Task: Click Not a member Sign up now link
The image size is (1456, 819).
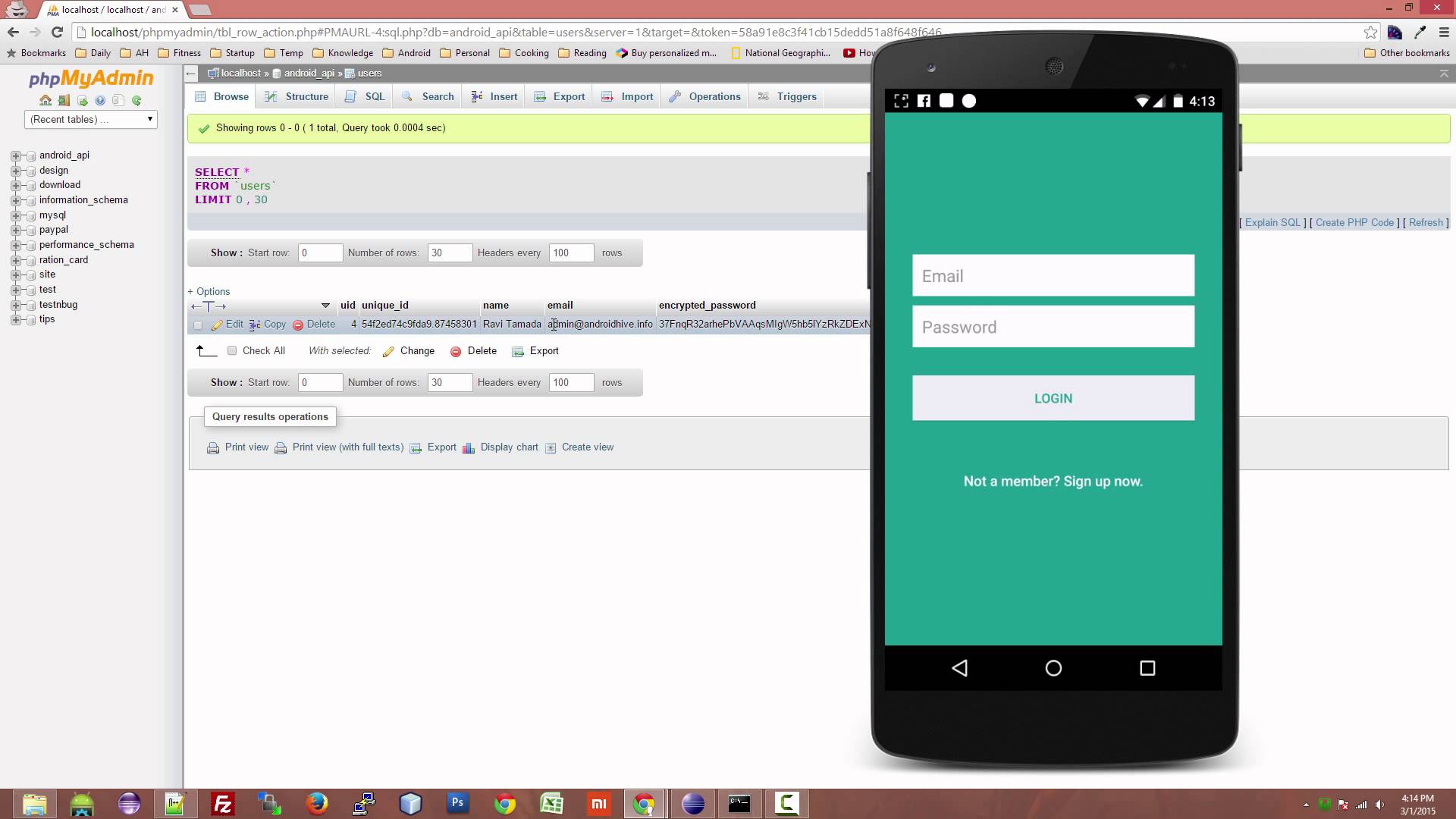Action: (1053, 481)
